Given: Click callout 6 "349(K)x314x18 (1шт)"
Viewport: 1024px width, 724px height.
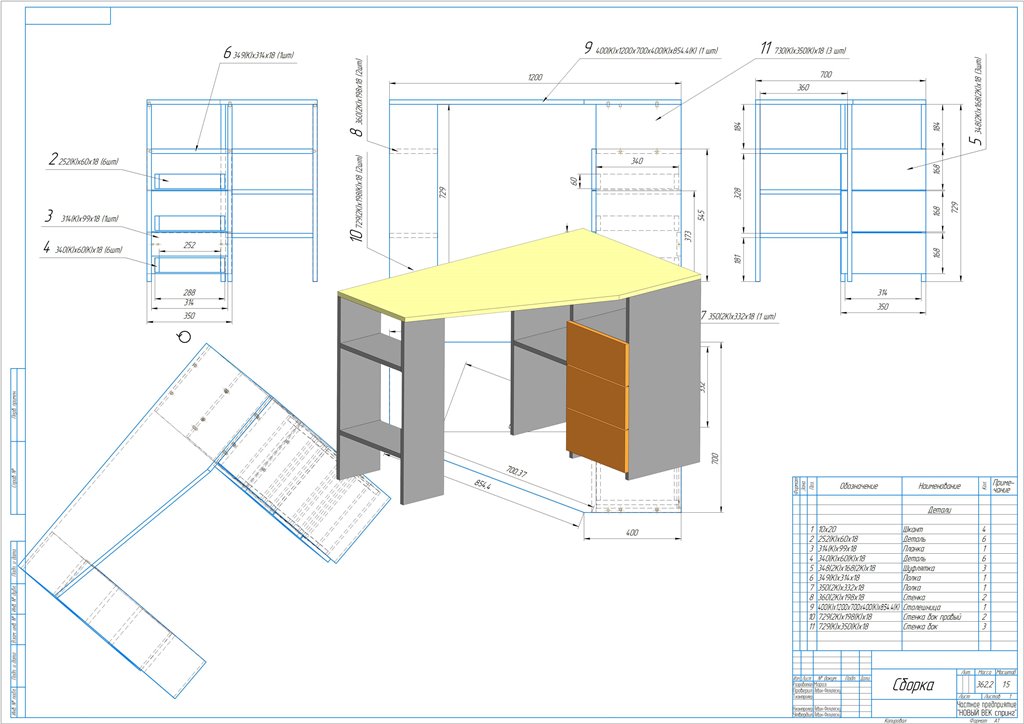Looking at the screenshot, I should tap(259, 54).
